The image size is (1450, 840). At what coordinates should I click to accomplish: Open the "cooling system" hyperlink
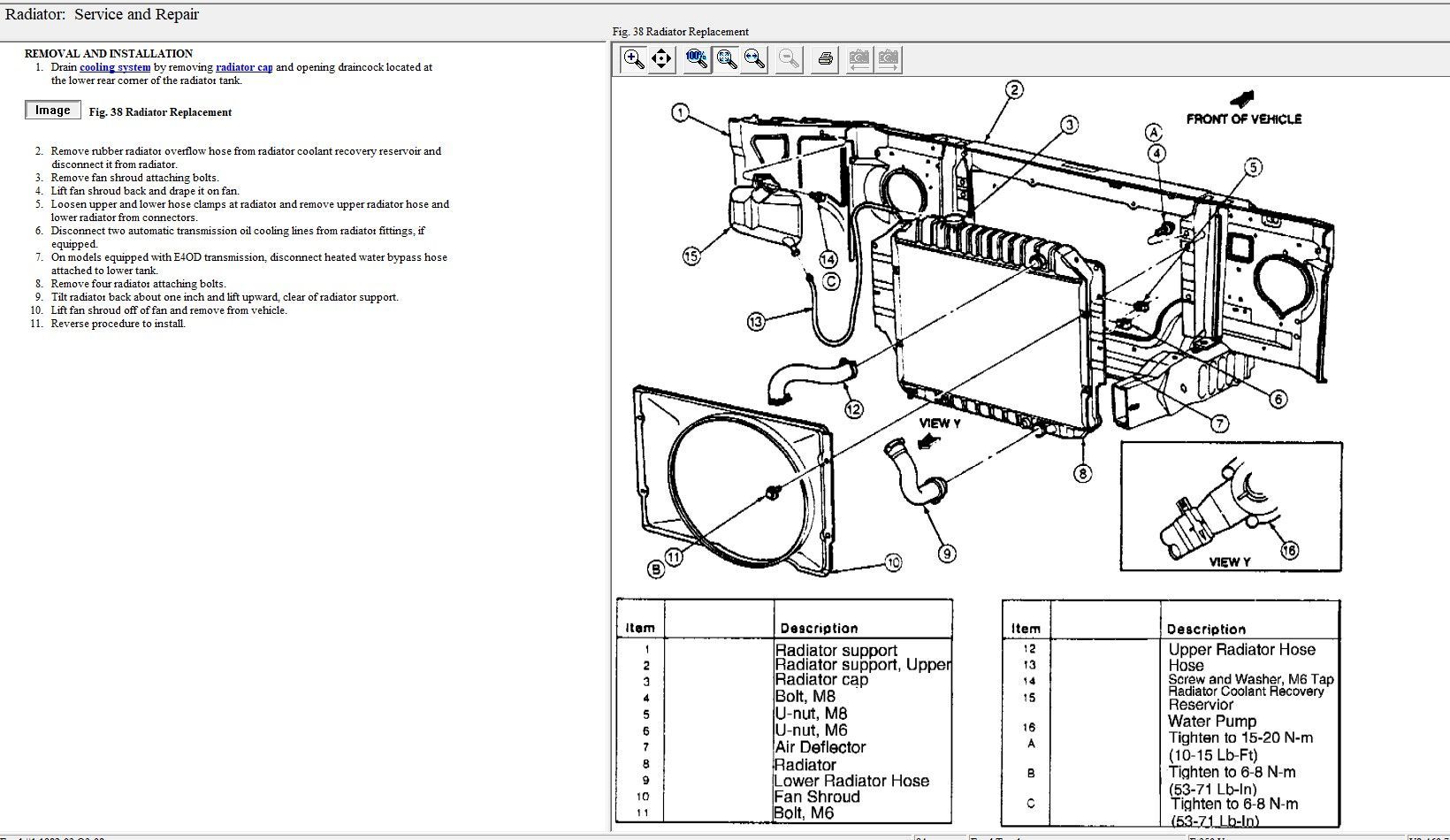(115, 67)
